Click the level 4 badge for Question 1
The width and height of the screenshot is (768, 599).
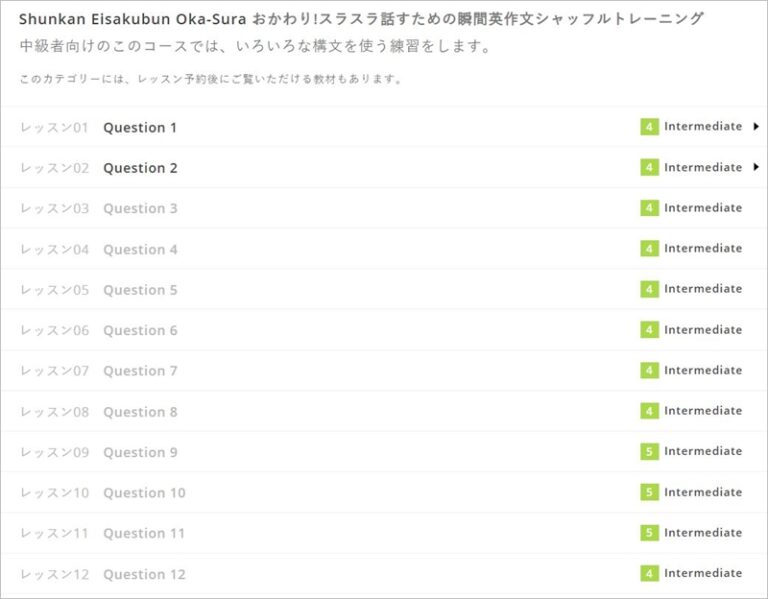[x=649, y=127]
